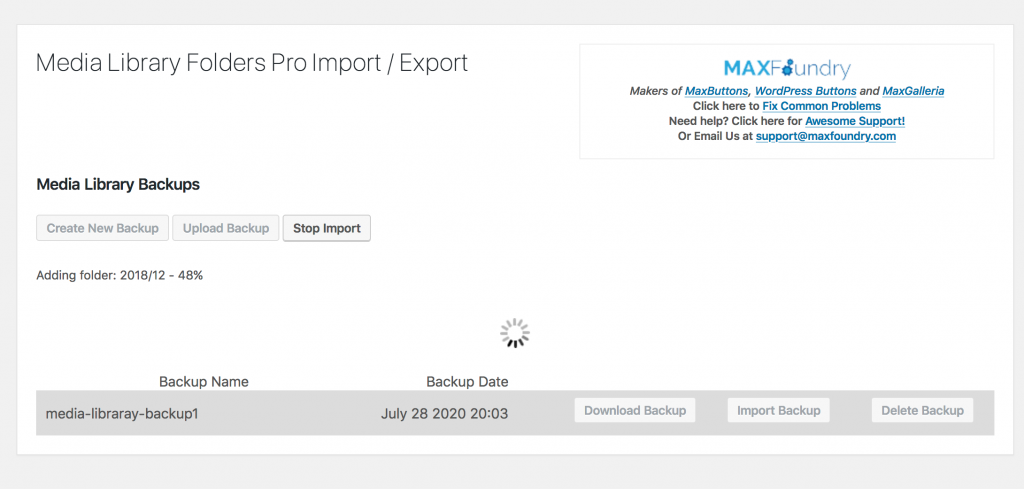Viewport: 1024px width, 489px height.
Task: Select the media-libraray-backup1 row name
Action: tap(121, 413)
